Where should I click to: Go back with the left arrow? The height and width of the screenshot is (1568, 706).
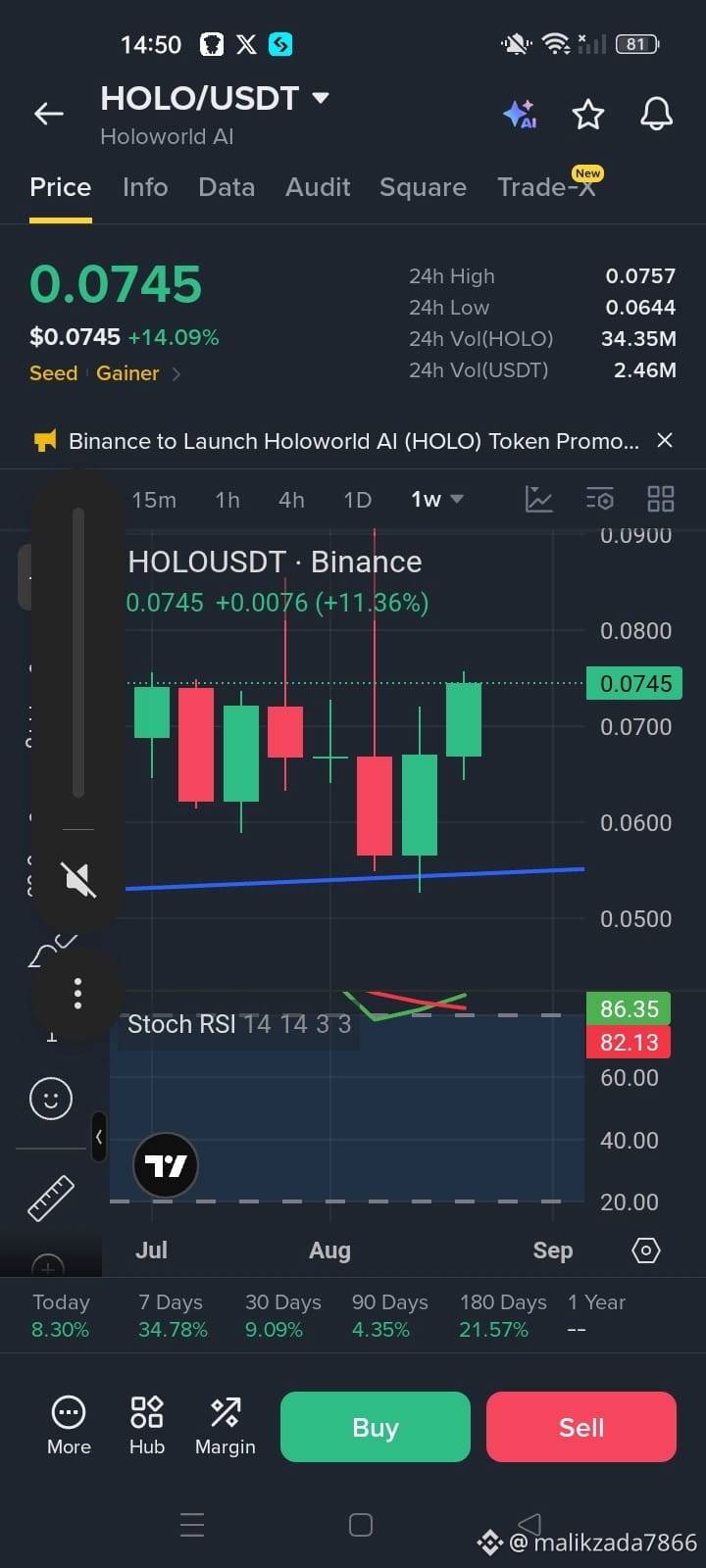[x=49, y=114]
